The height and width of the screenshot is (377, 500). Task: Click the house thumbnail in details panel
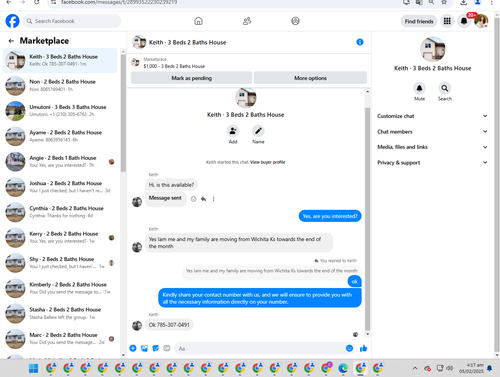coord(432,49)
